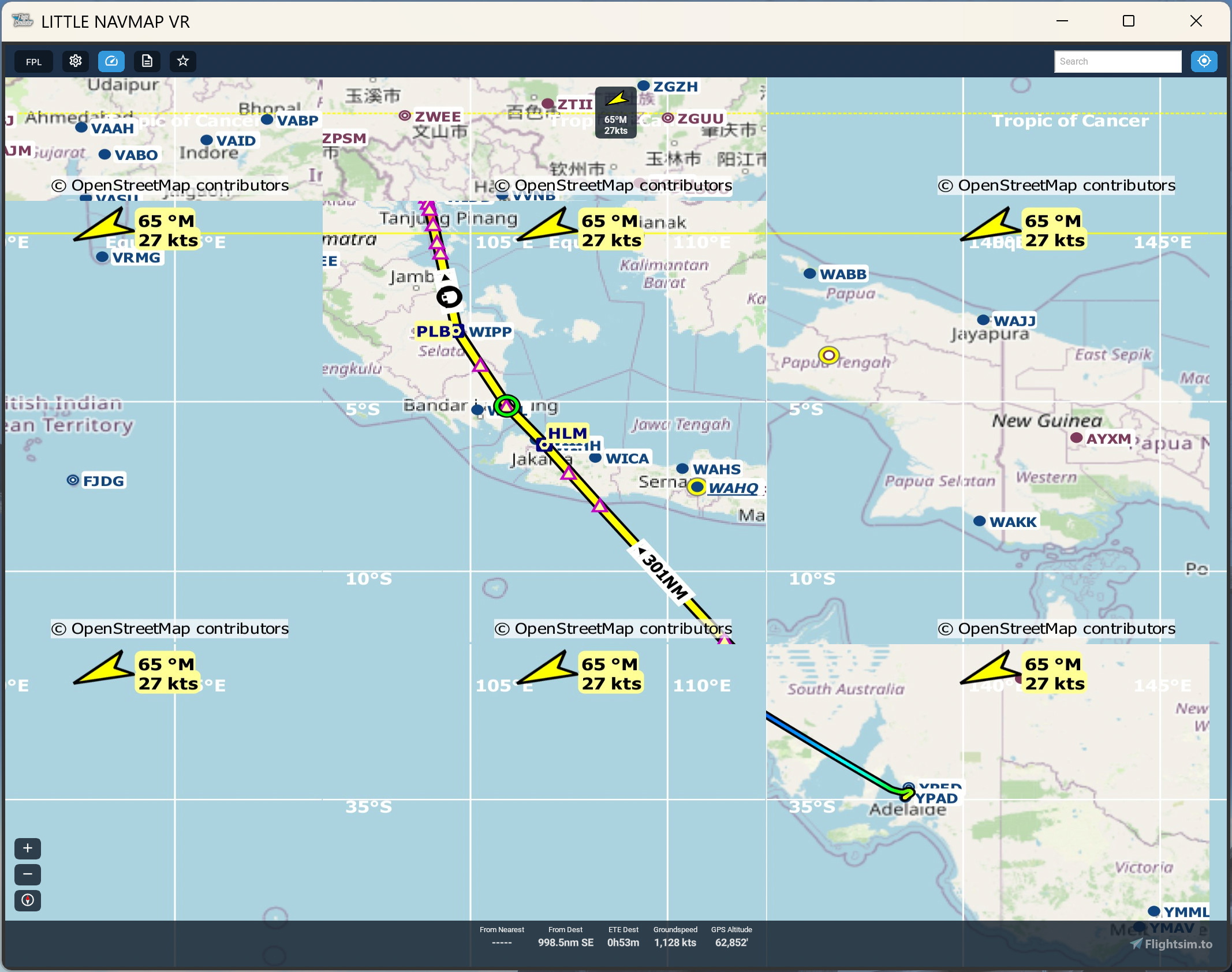Click the aircraft symbol over Sumatra

click(449, 296)
